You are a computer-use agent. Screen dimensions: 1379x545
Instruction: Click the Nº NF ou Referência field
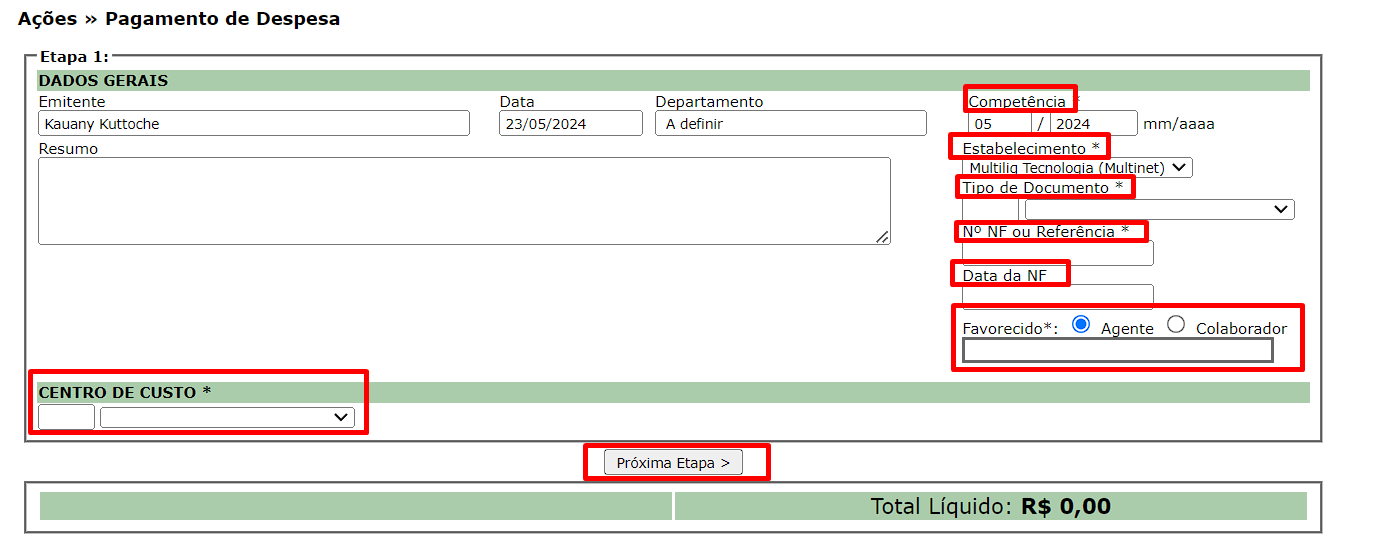tap(1057, 253)
